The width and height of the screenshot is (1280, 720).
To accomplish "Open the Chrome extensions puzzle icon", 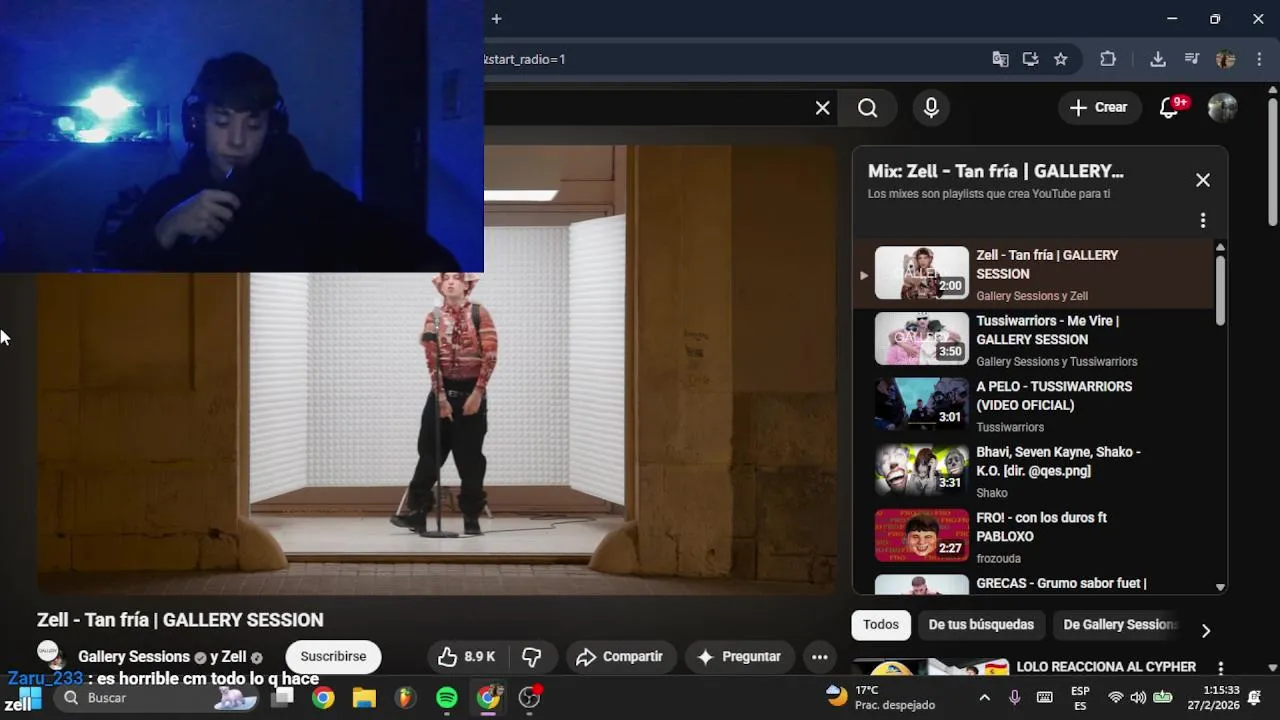I will (1108, 59).
